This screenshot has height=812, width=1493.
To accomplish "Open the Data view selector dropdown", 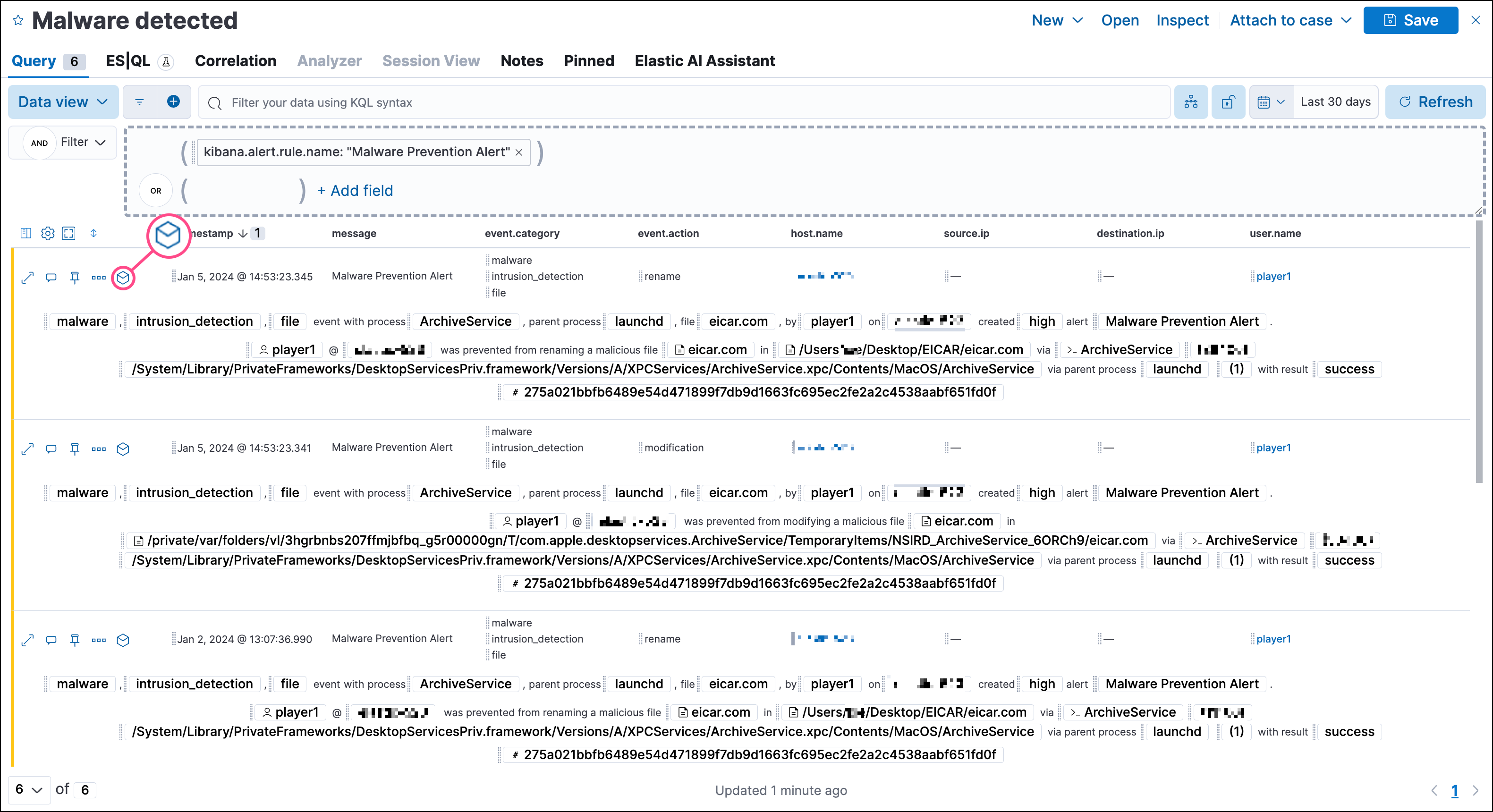I will tap(62, 101).
